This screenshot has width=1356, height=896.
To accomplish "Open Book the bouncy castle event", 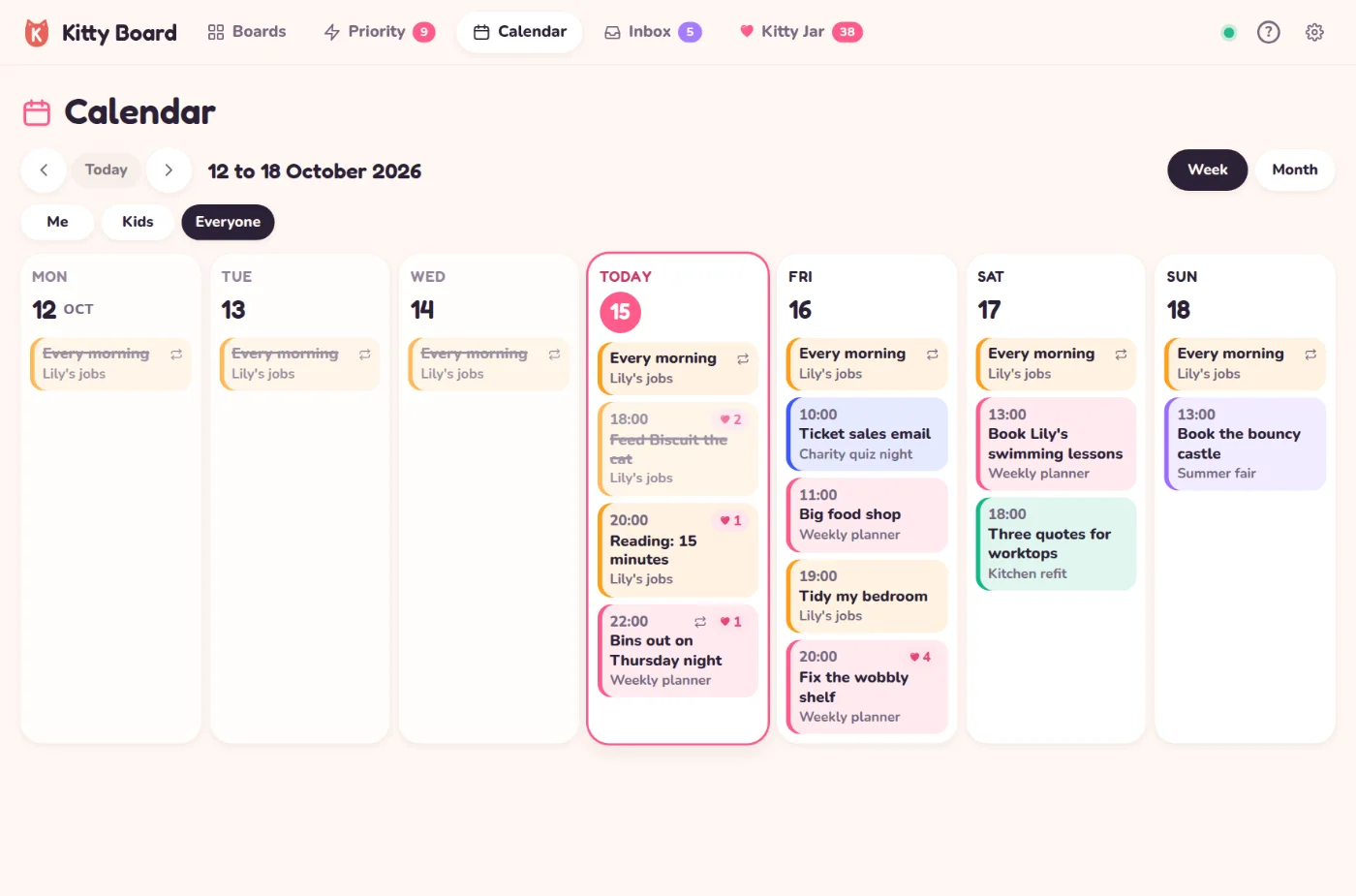I will (1246, 444).
